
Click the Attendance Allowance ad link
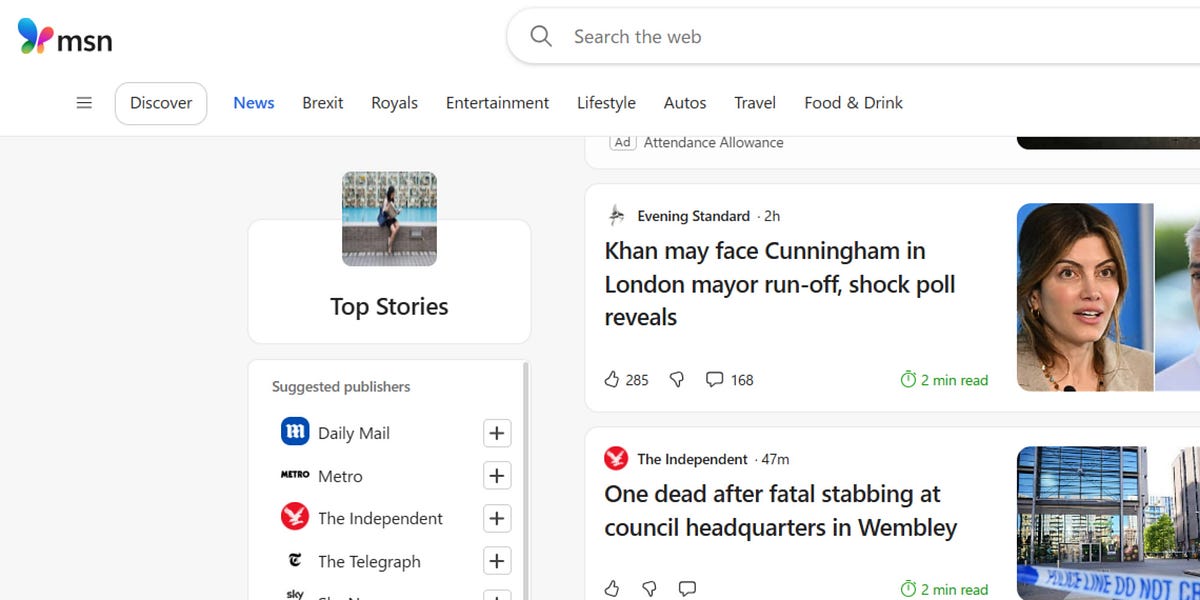tap(714, 143)
